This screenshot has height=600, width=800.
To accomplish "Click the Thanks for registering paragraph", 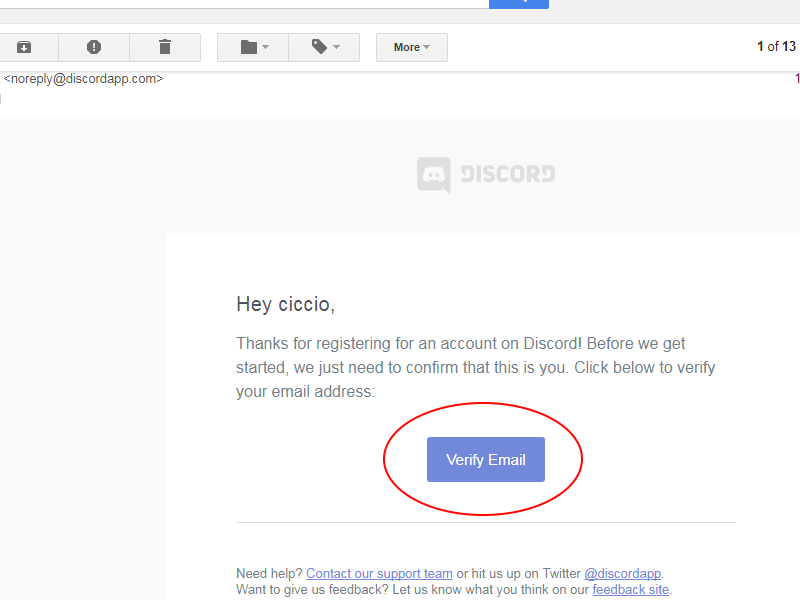I will click(x=476, y=367).
